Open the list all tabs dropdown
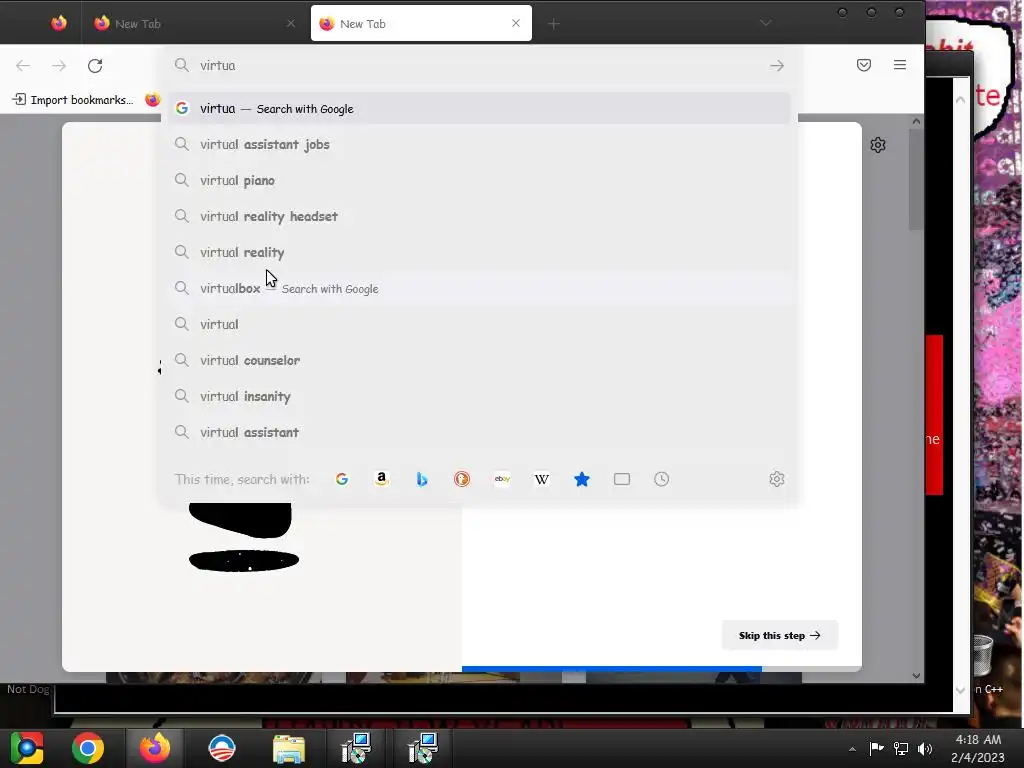Viewport: 1024px width, 768px height. [765, 24]
